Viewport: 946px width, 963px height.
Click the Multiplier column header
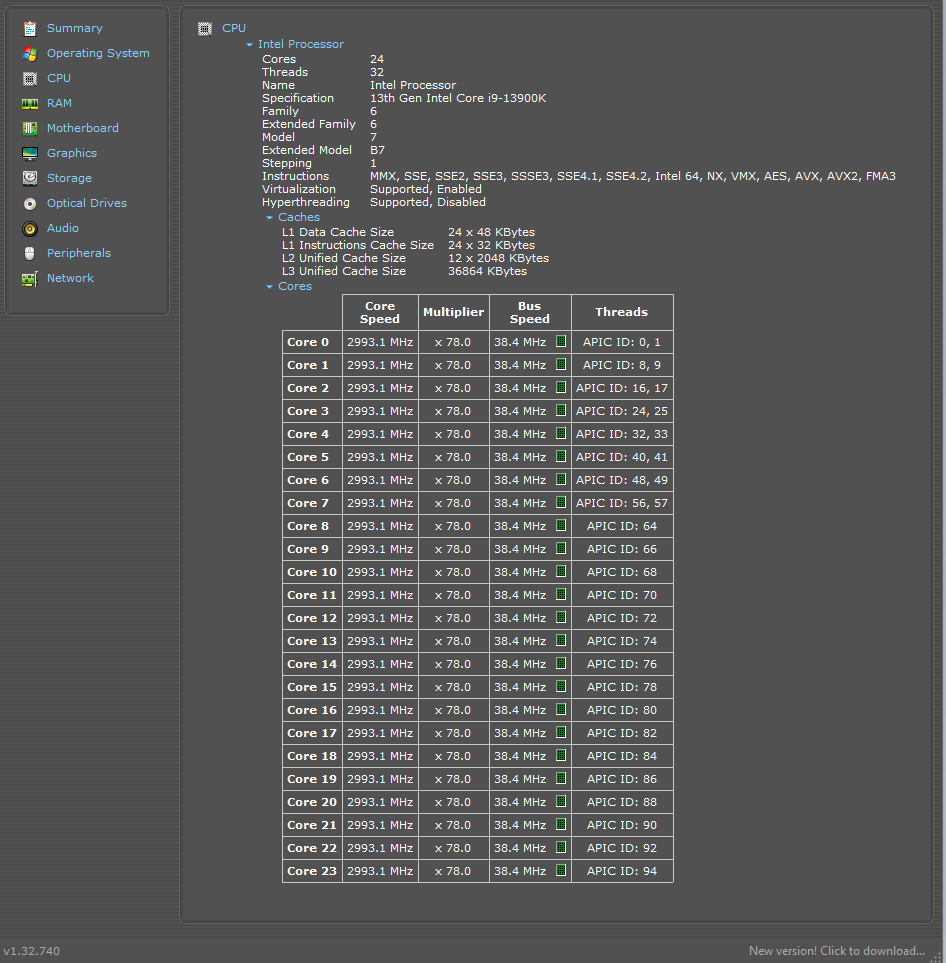(453, 312)
